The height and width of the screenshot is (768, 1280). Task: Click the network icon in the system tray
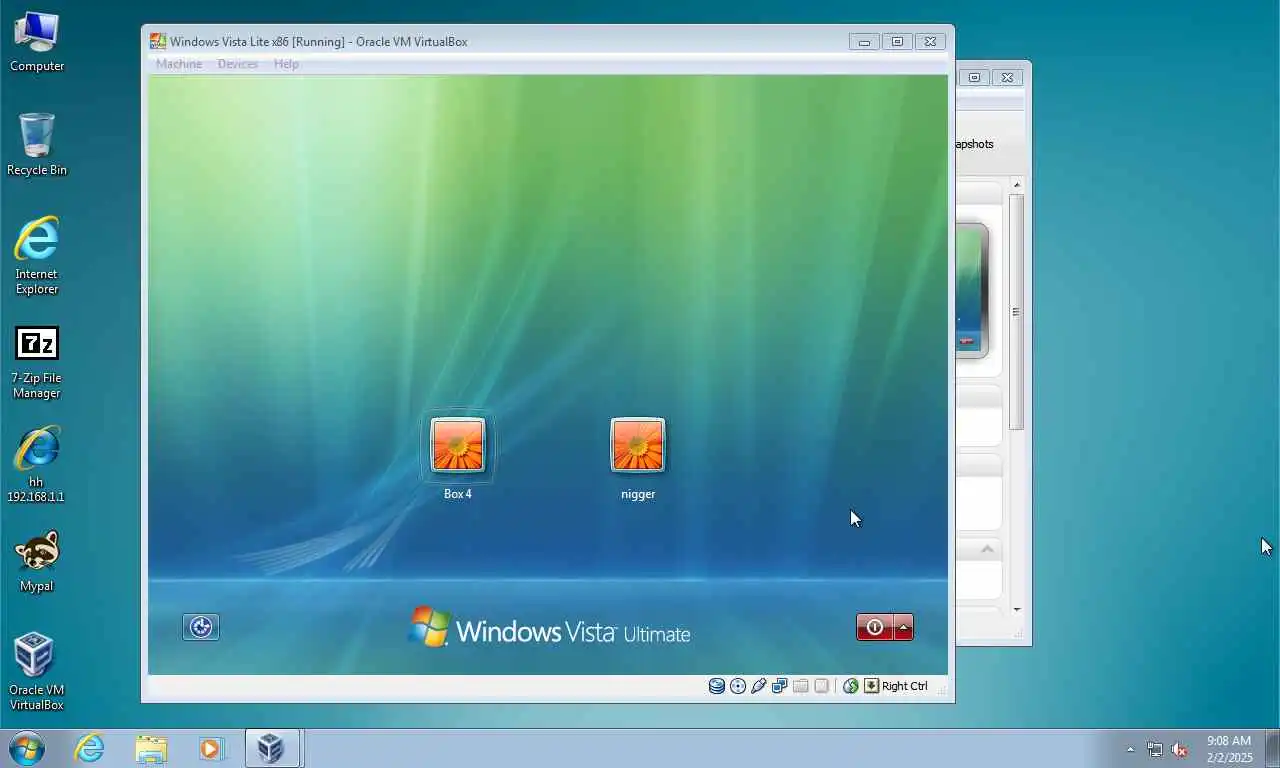coord(1155,749)
